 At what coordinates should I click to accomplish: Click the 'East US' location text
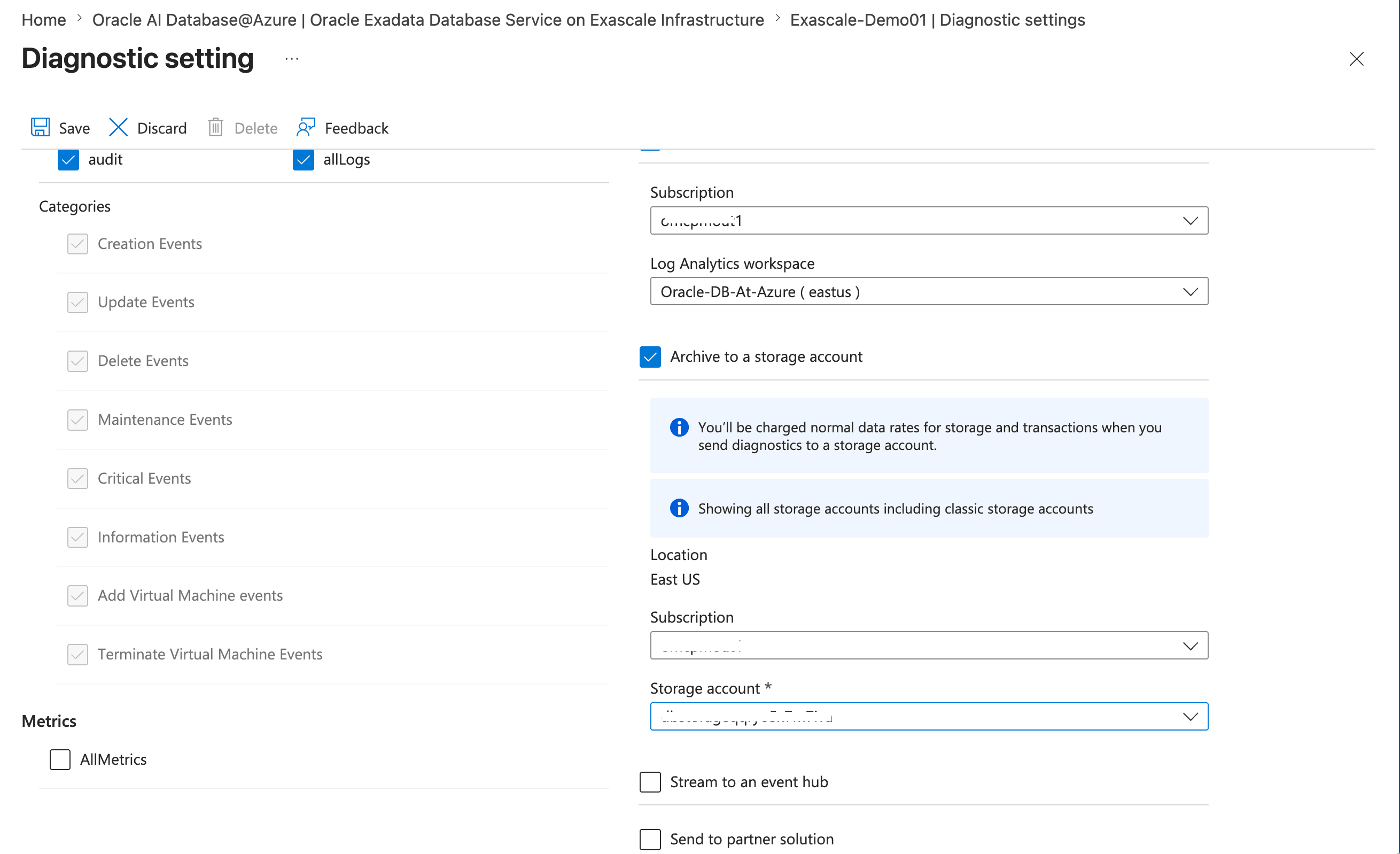pyautogui.click(x=675, y=579)
